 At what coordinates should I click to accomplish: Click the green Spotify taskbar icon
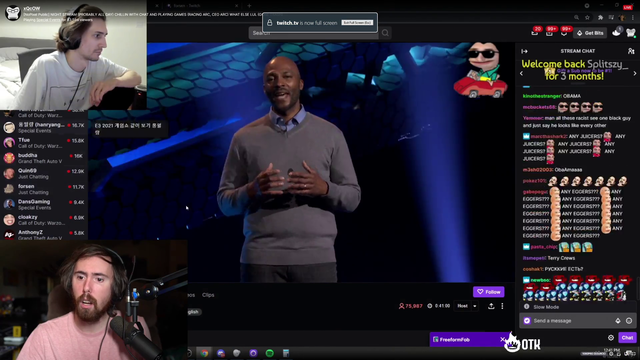click(x=269, y=353)
